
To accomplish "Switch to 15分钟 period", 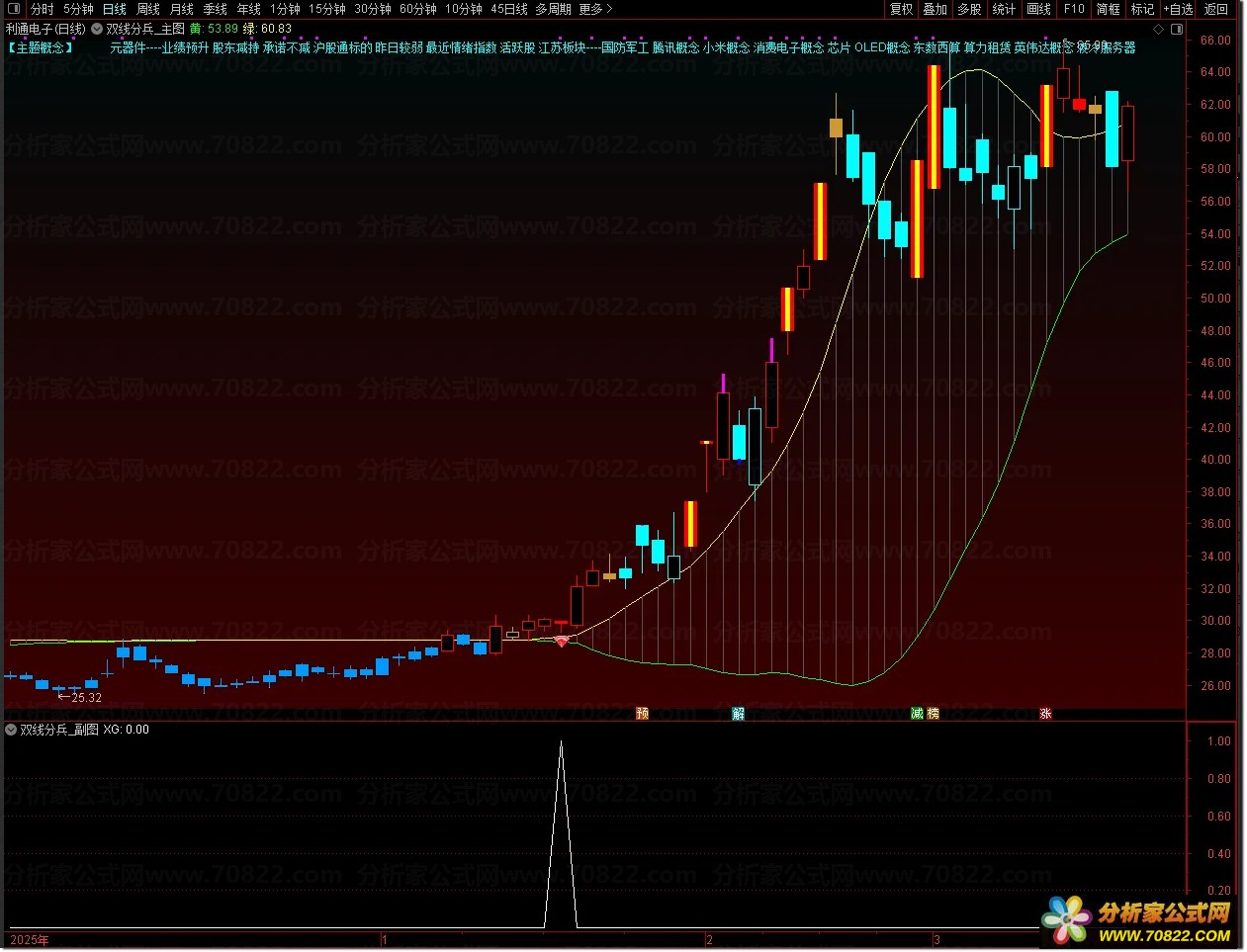I will pyautogui.click(x=327, y=9).
